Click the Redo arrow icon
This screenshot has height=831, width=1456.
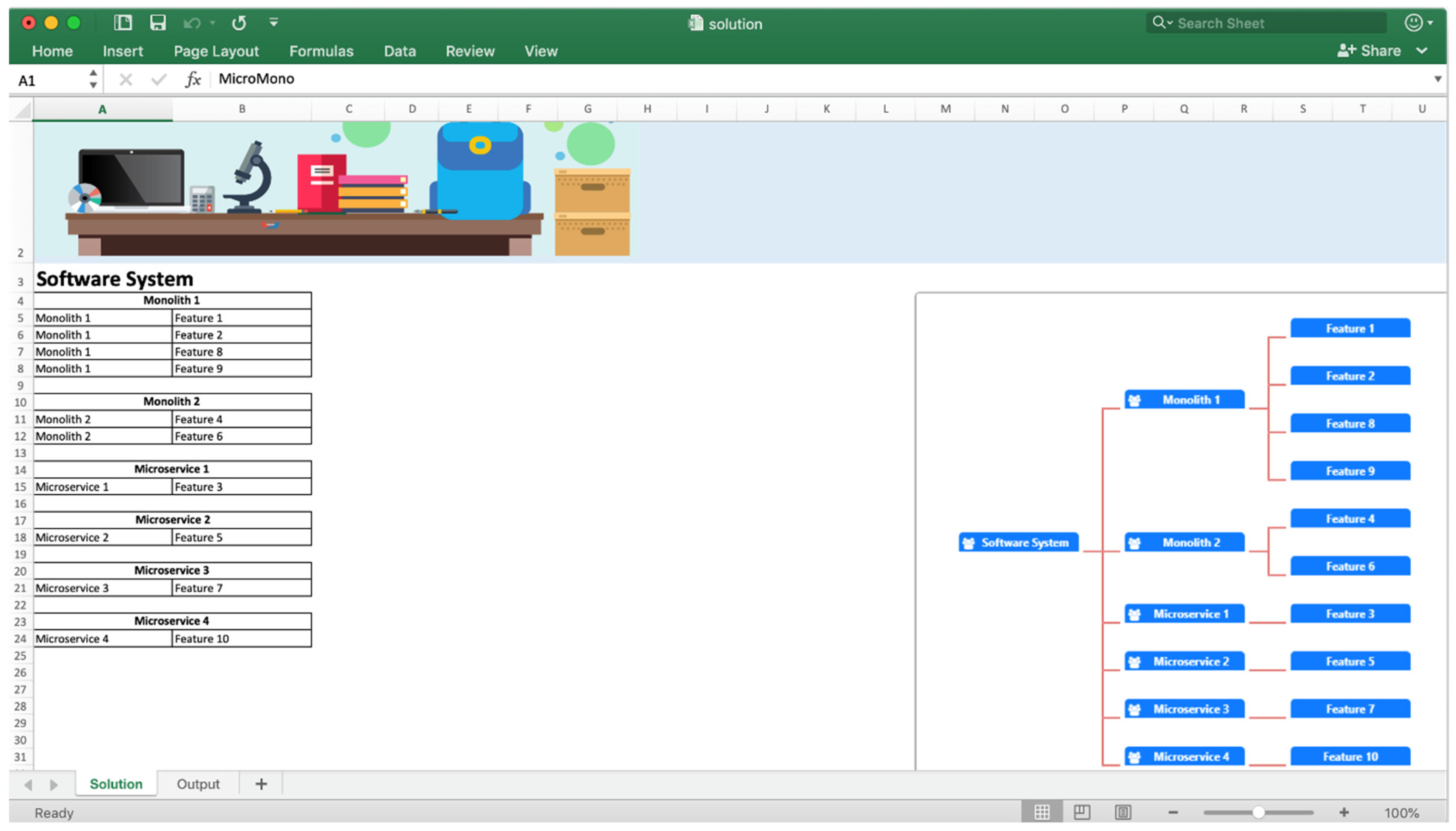coord(239,23)
